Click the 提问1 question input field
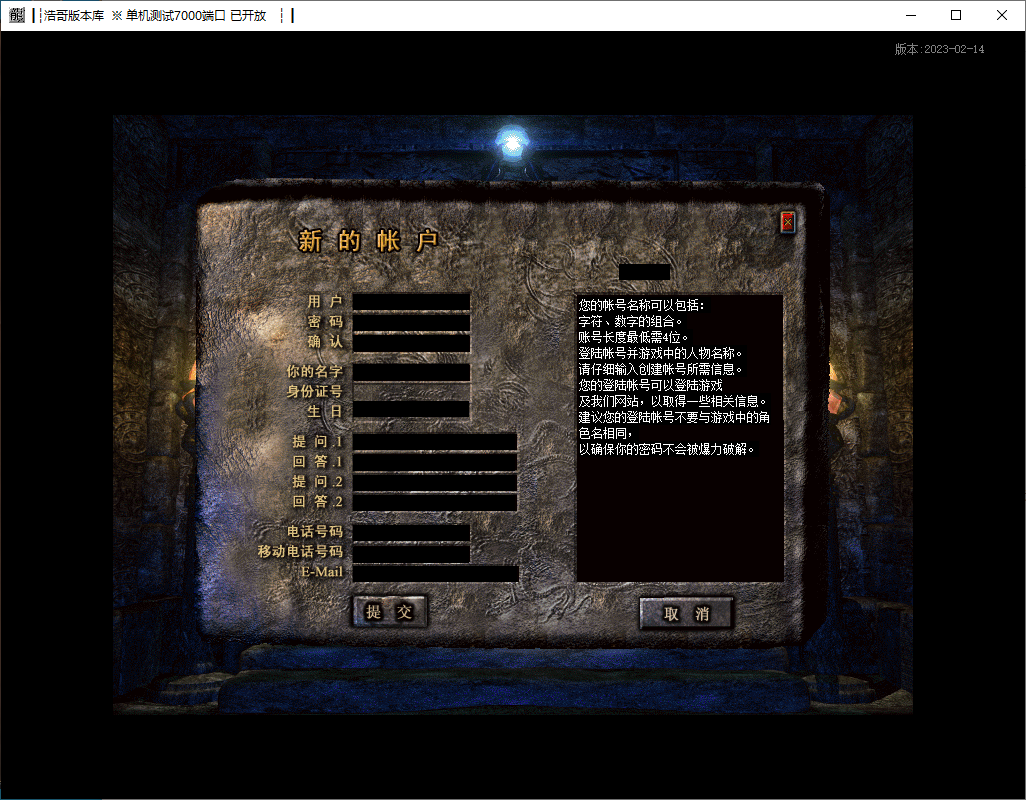This screenshot has height=800, width=1026. 434,442
